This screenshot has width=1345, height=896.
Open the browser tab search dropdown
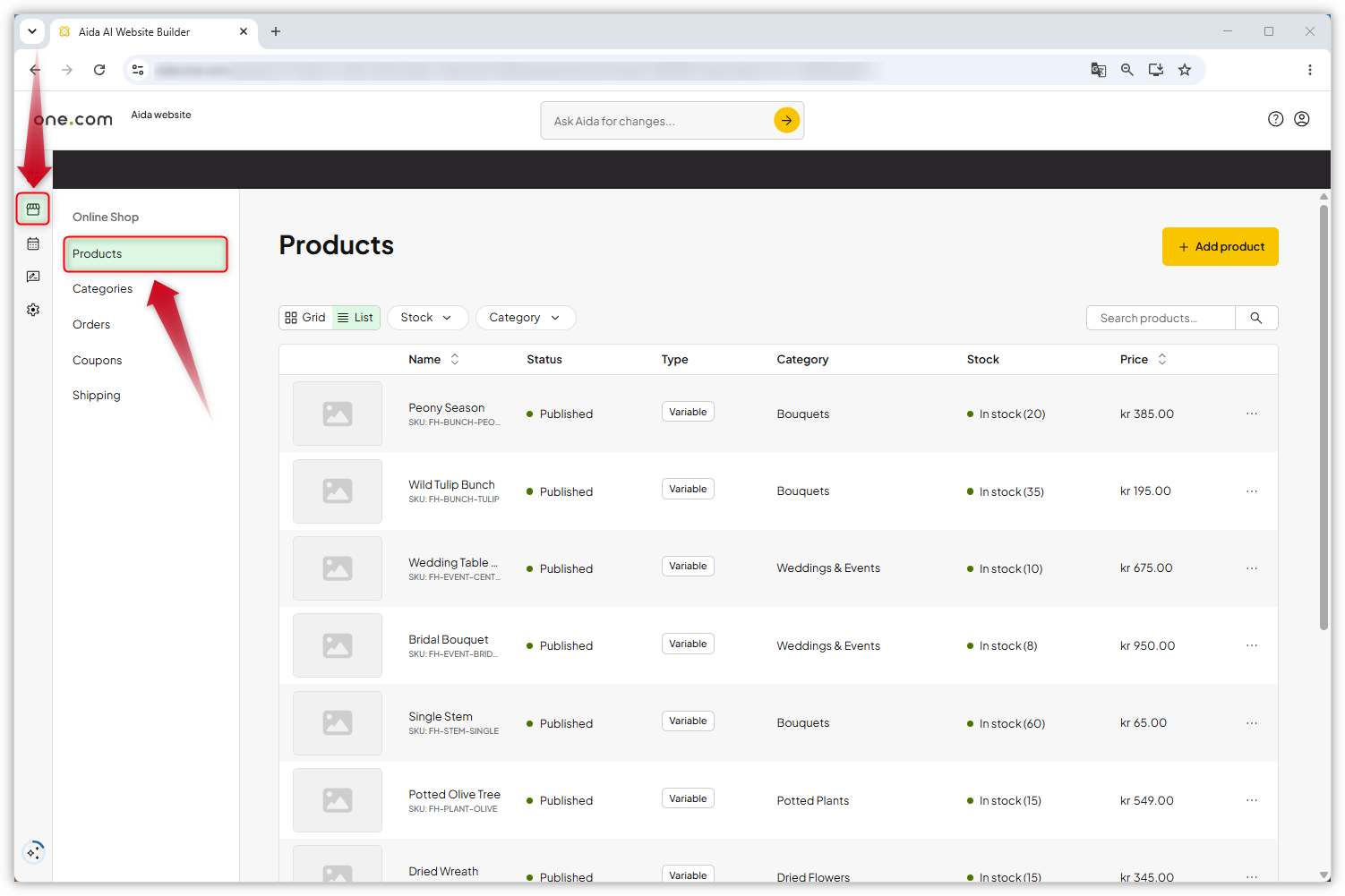click(32, 31)
